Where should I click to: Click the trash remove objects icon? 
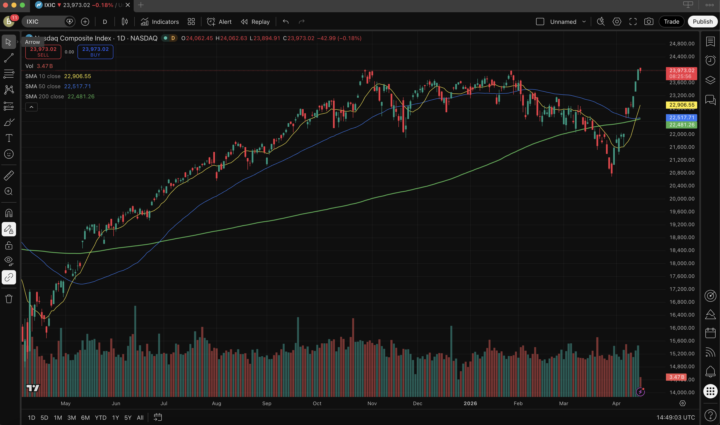(x=9, y=299)
